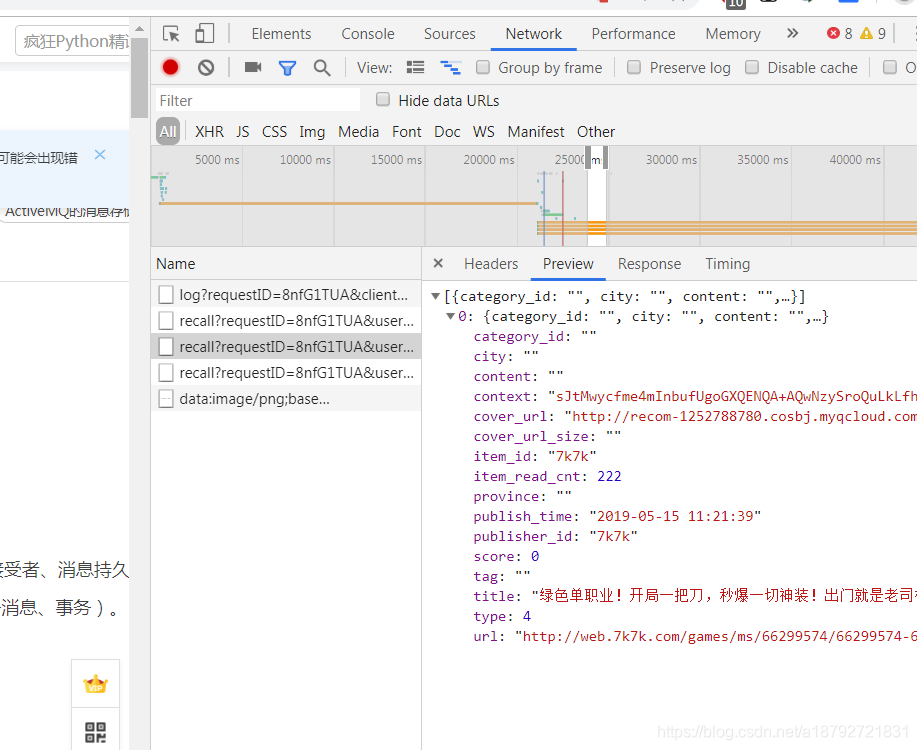Filter requests by CSS
Viewport: 917px width, 750px height.
tap(274, 132)
